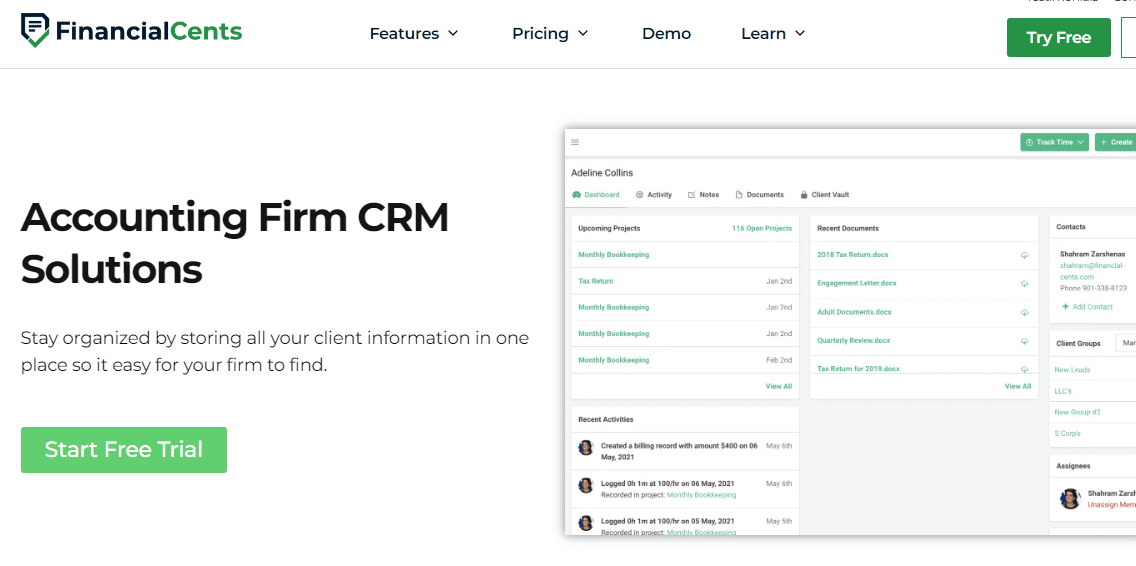
Task: Open the Quarterly Review.docx document
Action: point(853,341)
